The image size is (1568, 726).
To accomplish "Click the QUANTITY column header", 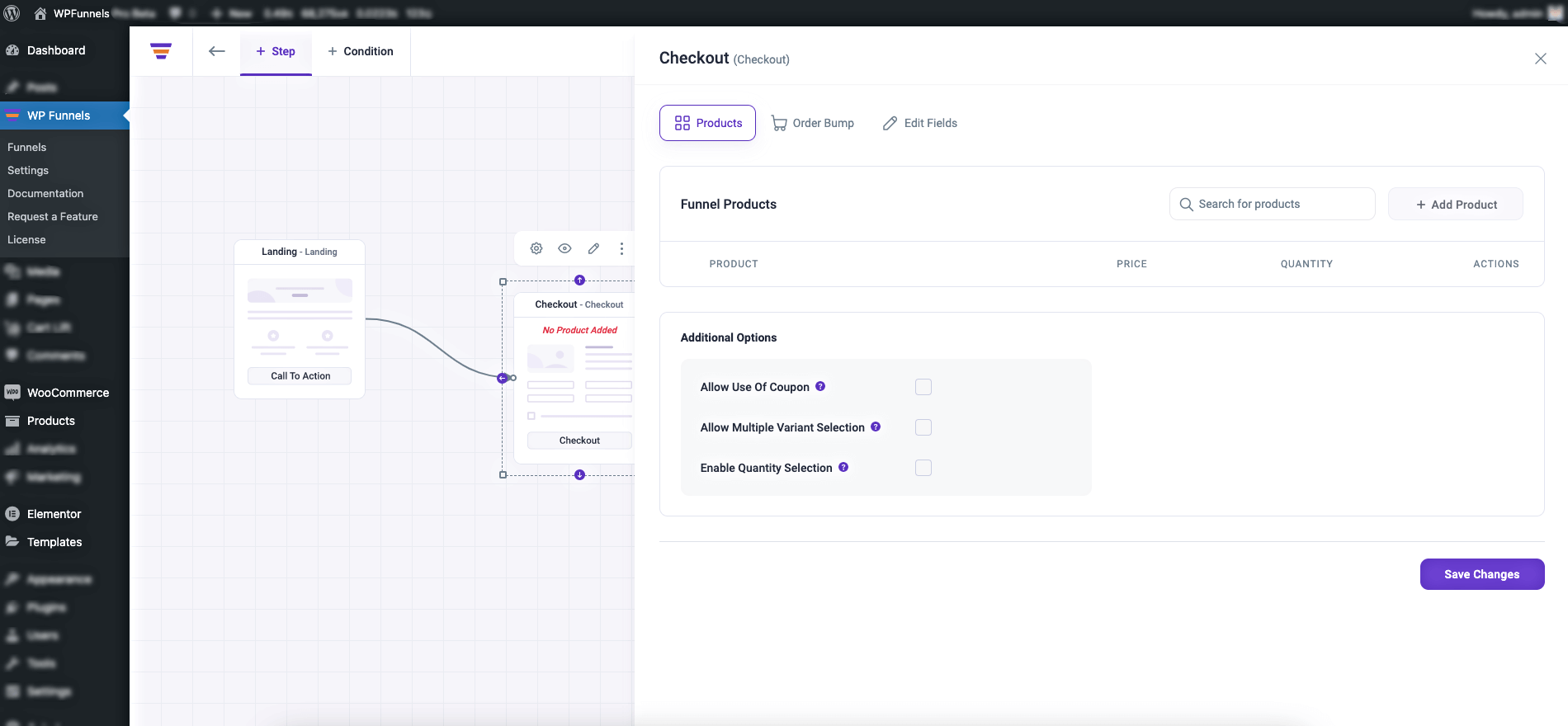I will pyautogui.click(x=1306, y=264).
